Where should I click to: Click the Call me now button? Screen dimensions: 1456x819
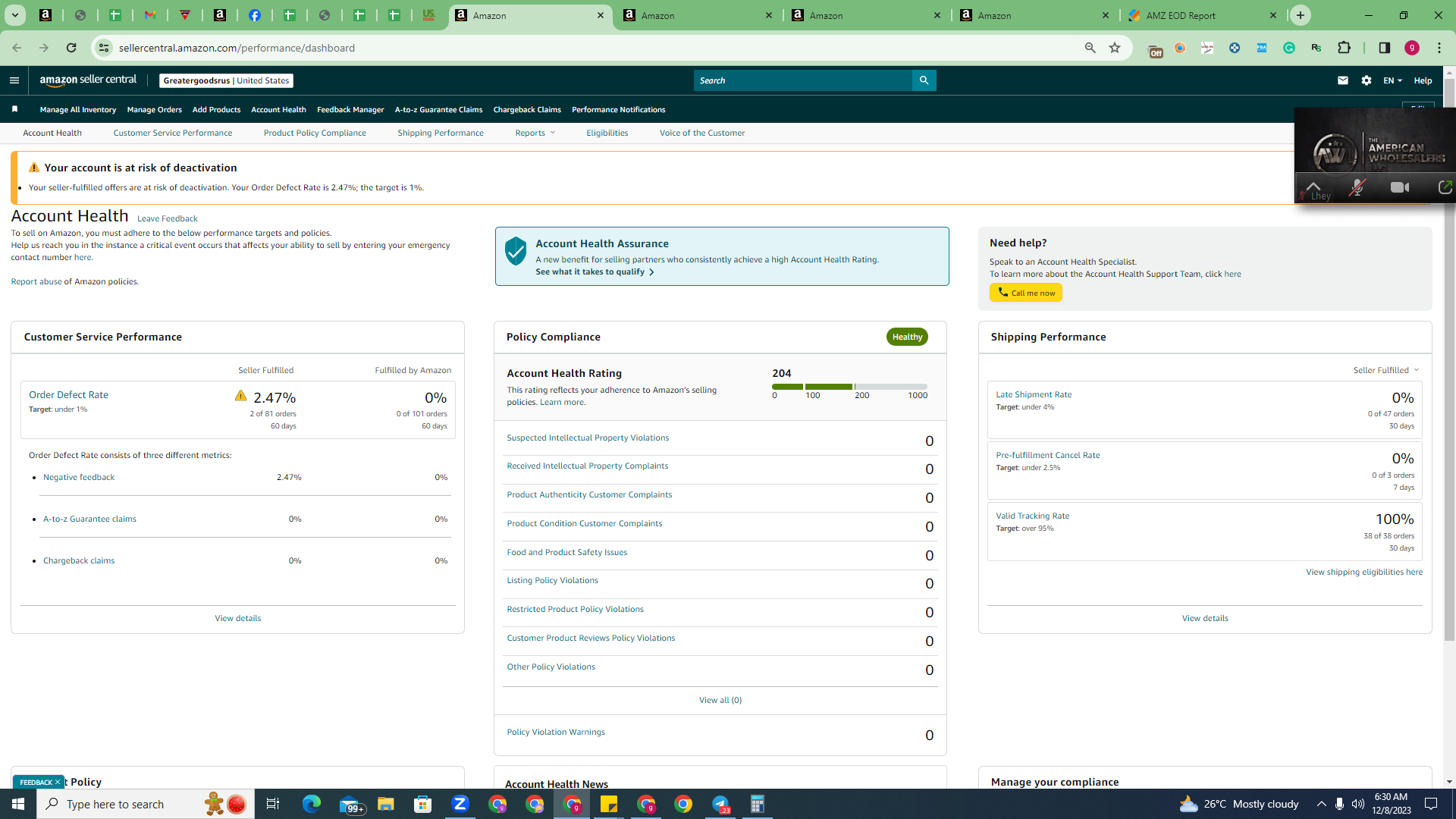(x=1025, y=293)
